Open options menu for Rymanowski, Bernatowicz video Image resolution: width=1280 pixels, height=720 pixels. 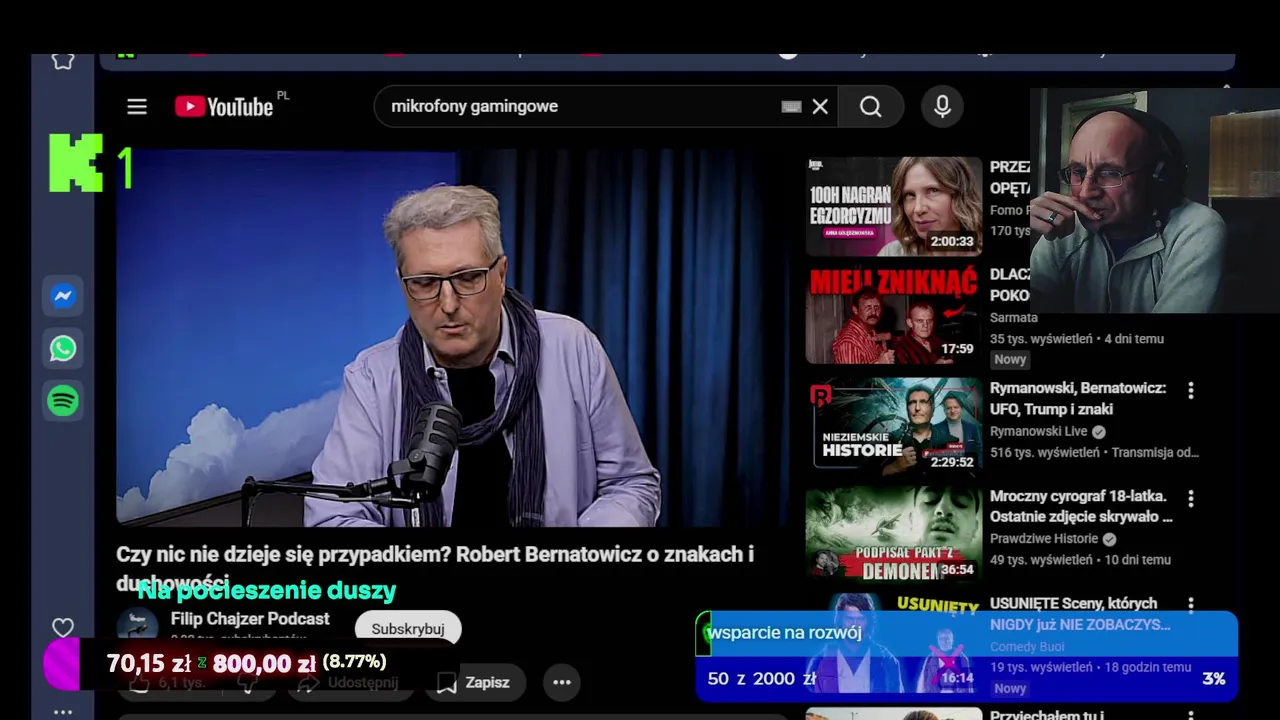coord(1190,390)
